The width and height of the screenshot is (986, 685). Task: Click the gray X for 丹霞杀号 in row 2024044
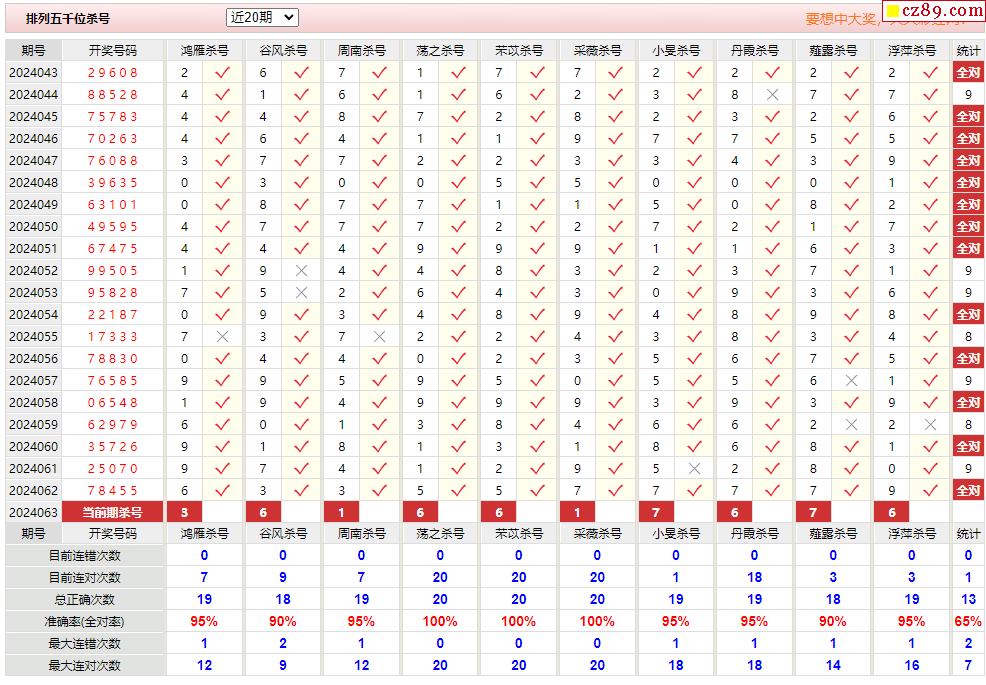point(772,94)
